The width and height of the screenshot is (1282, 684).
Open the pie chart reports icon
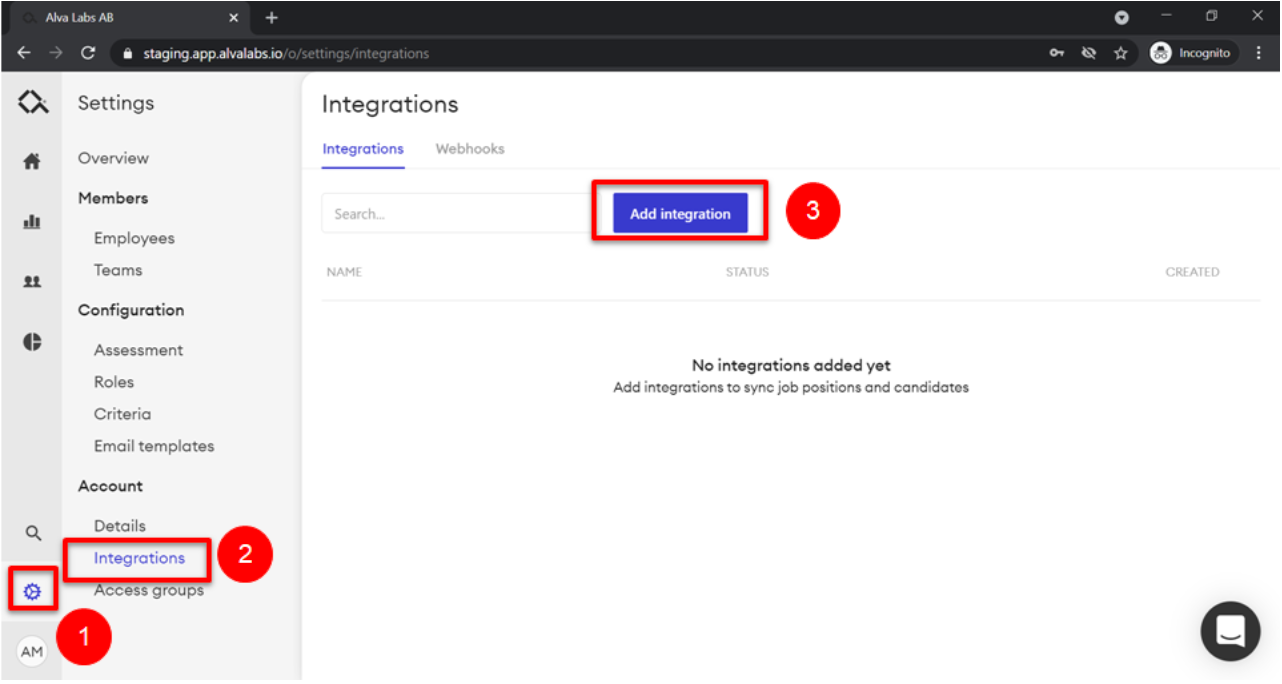tap(32, 341)
